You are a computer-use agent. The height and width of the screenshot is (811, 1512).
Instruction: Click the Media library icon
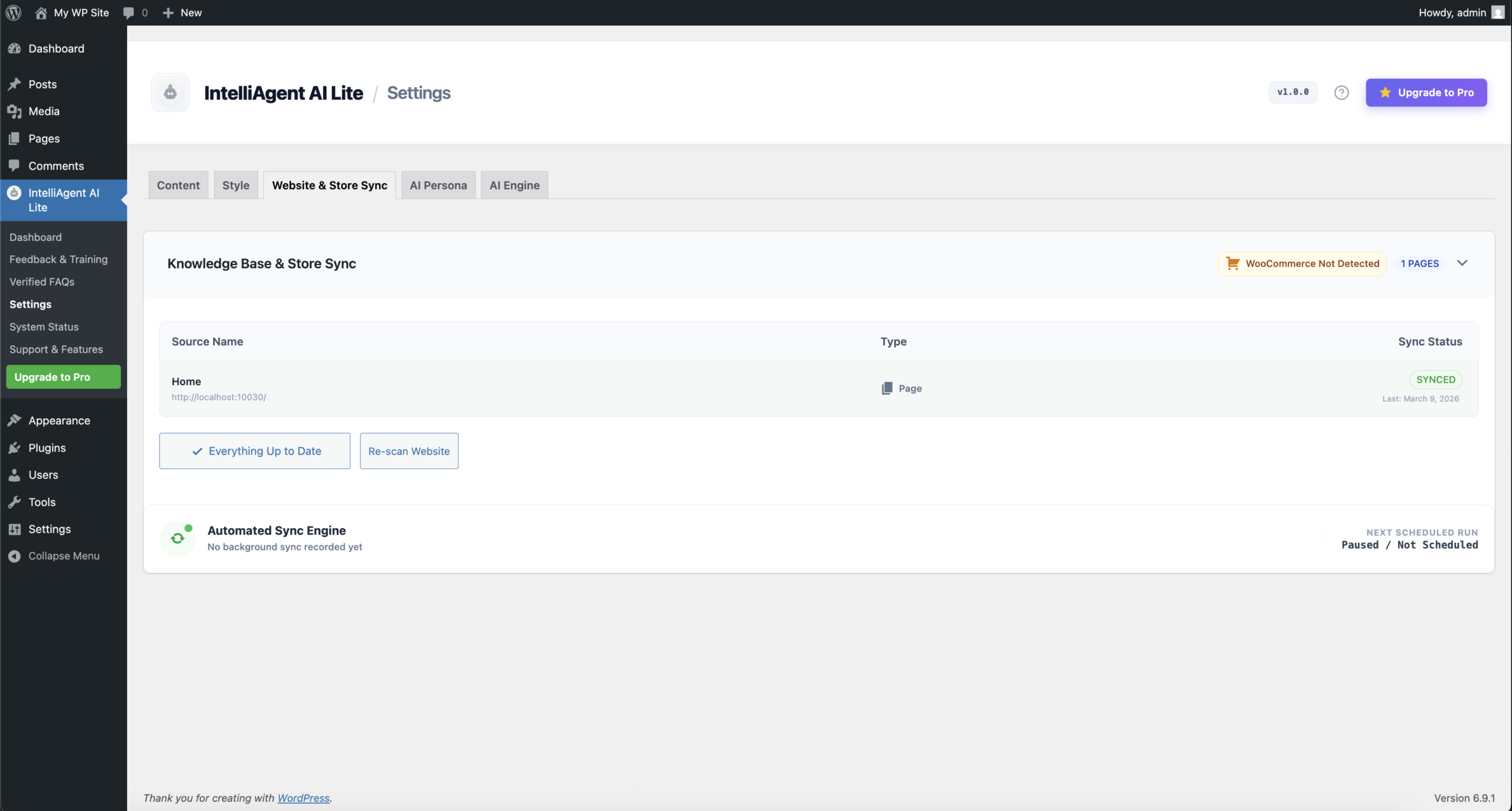point(15,111)
